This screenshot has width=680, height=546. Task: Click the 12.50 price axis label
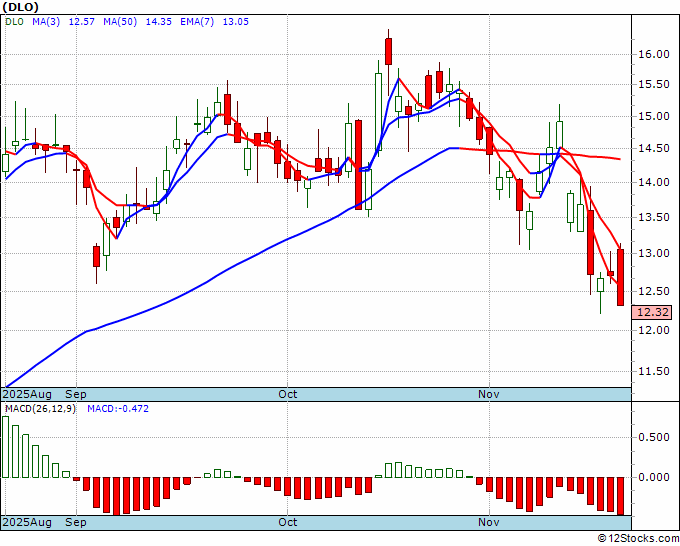654,291
